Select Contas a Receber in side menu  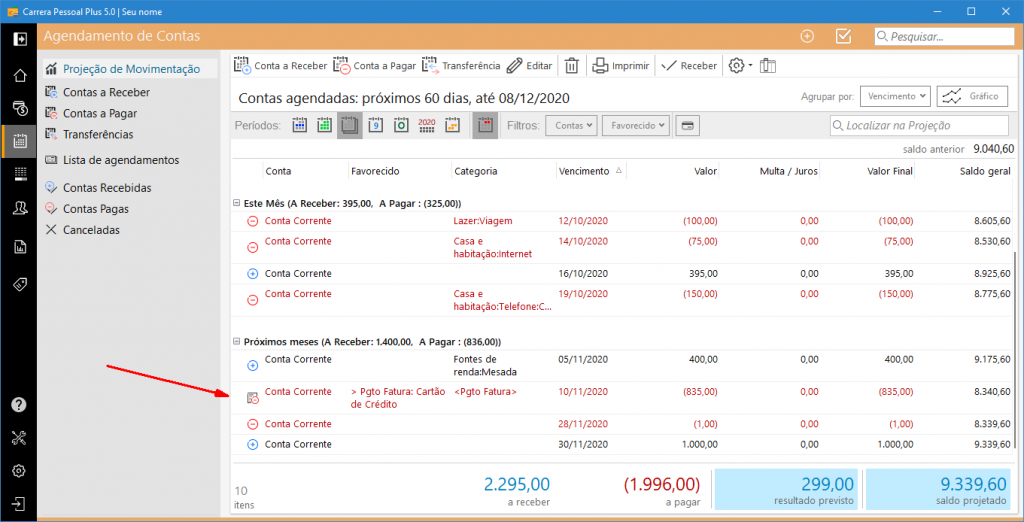point(106,92)
